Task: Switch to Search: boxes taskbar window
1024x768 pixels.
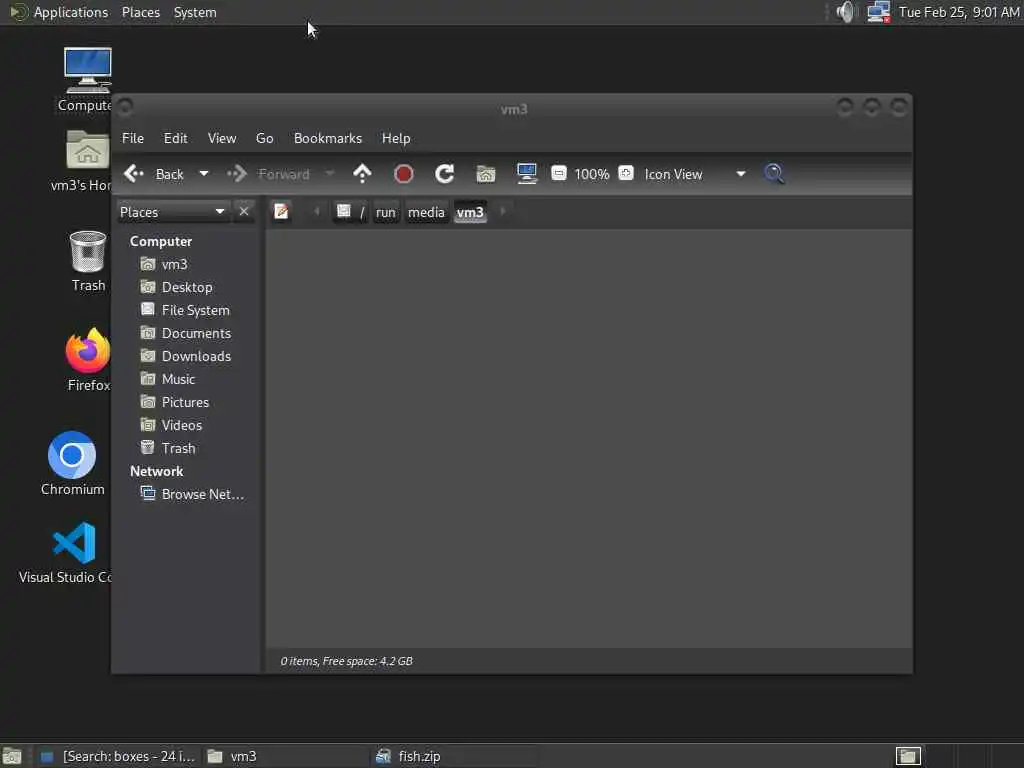Action: (x=118, y=756)
